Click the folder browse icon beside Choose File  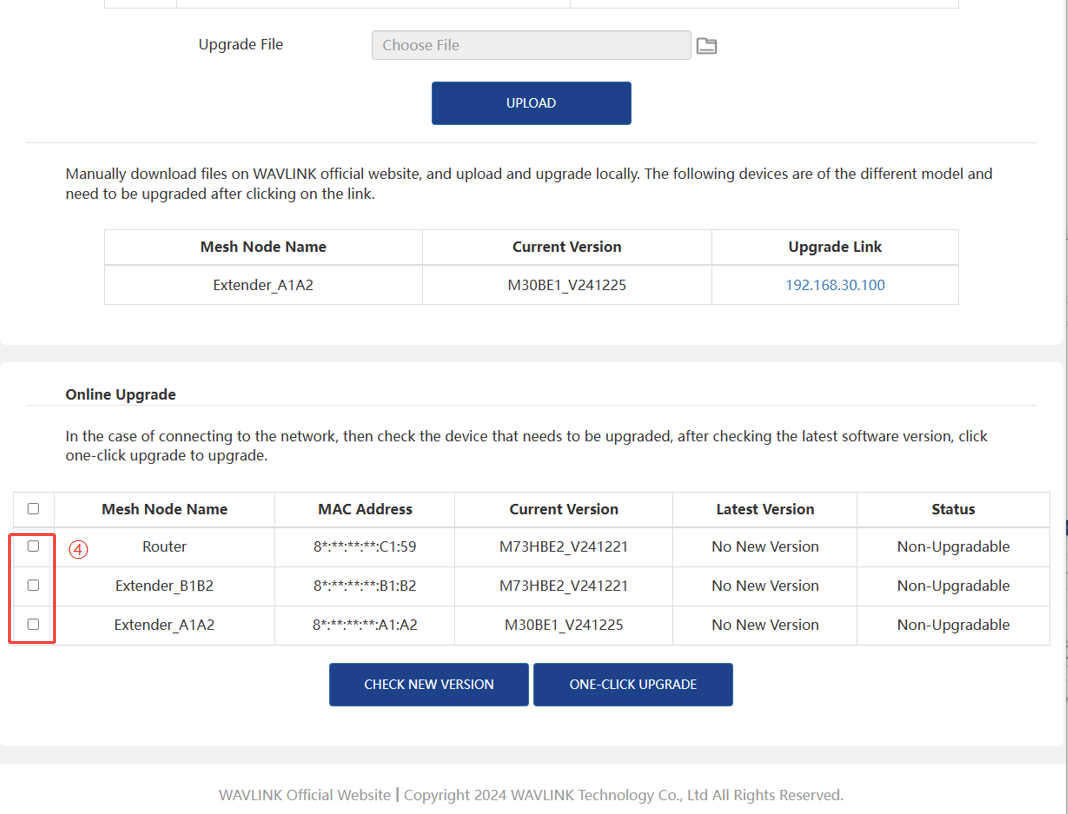tap(706, 46)
